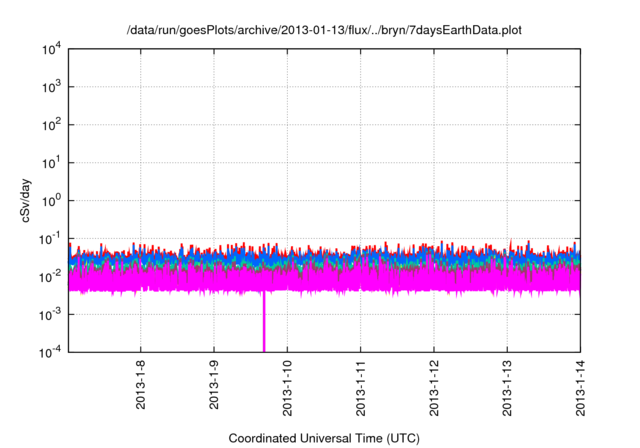Click the 10^0 y-axis tick label
The width and height of the screenshot is (640, 448).
(51, 201)
